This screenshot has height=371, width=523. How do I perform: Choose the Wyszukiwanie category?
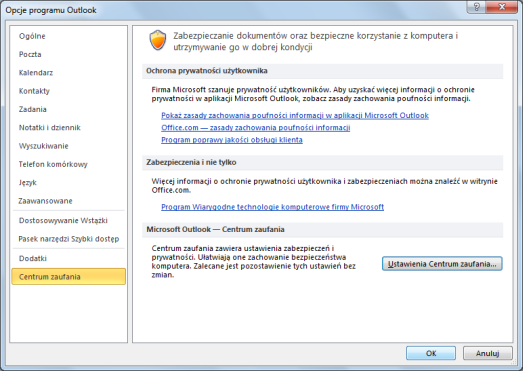tap(43, 146)
